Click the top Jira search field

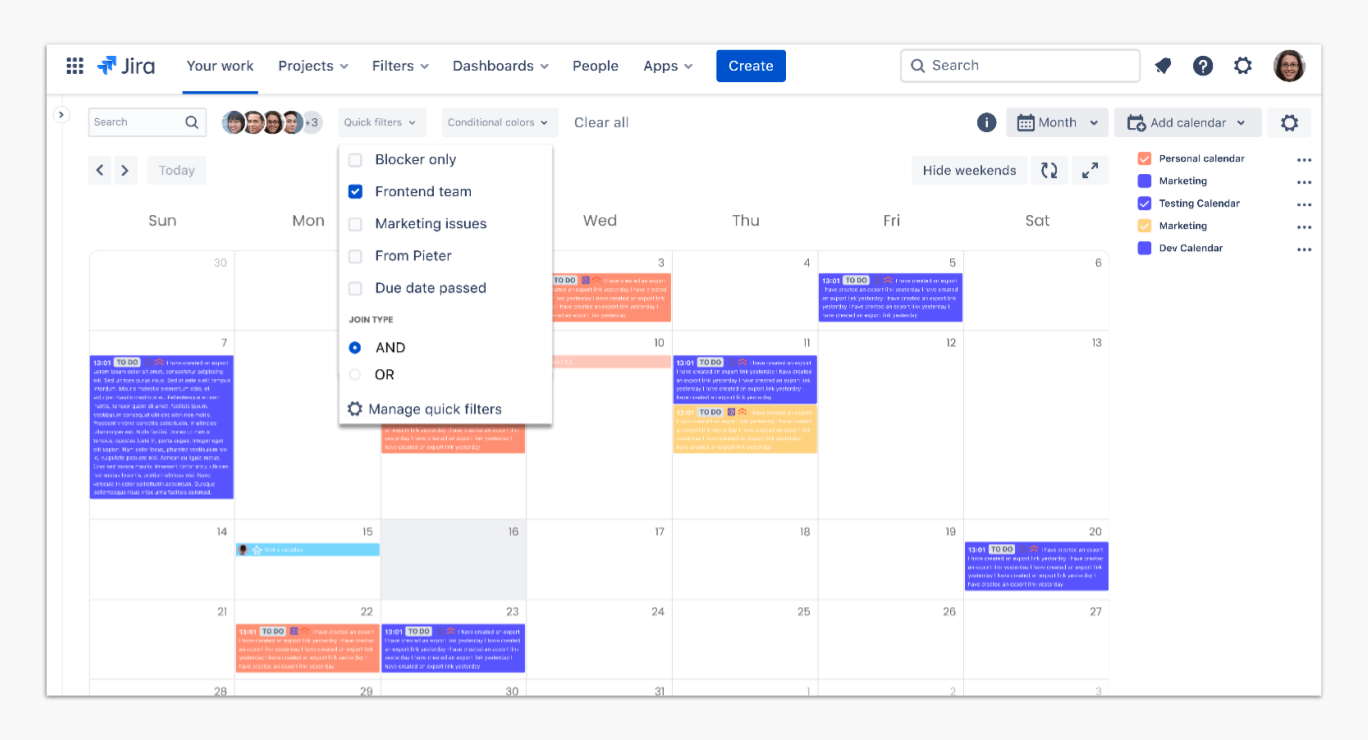pos(1020,66)
